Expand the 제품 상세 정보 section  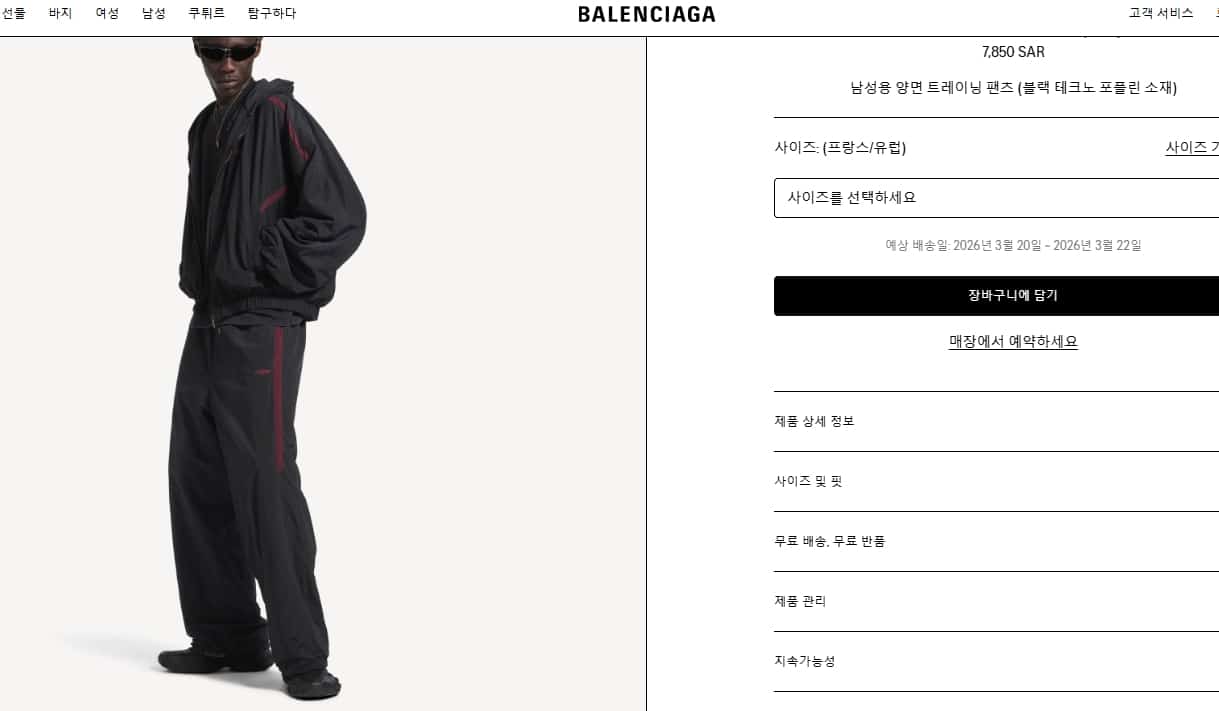(x=996, y=421)
